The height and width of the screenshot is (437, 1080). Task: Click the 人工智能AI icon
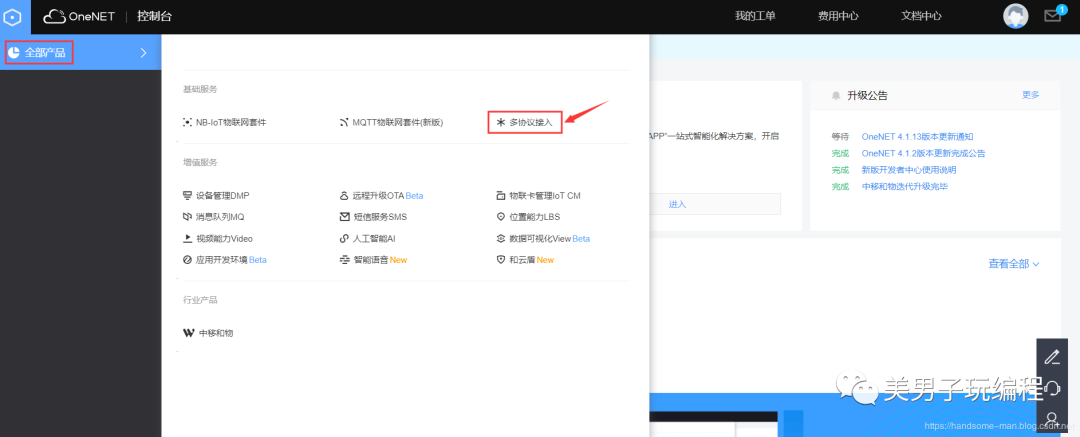[344, 238]
